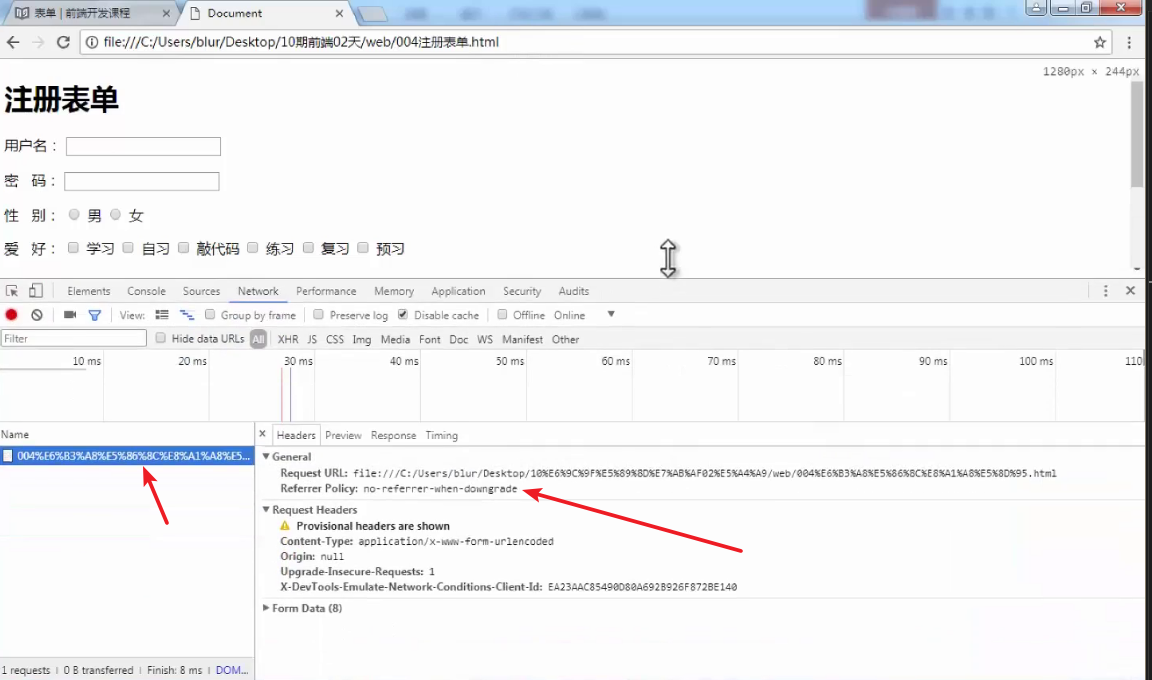Open the Security panel
This screenshot has height=680, width=1152.
(522, 291)
